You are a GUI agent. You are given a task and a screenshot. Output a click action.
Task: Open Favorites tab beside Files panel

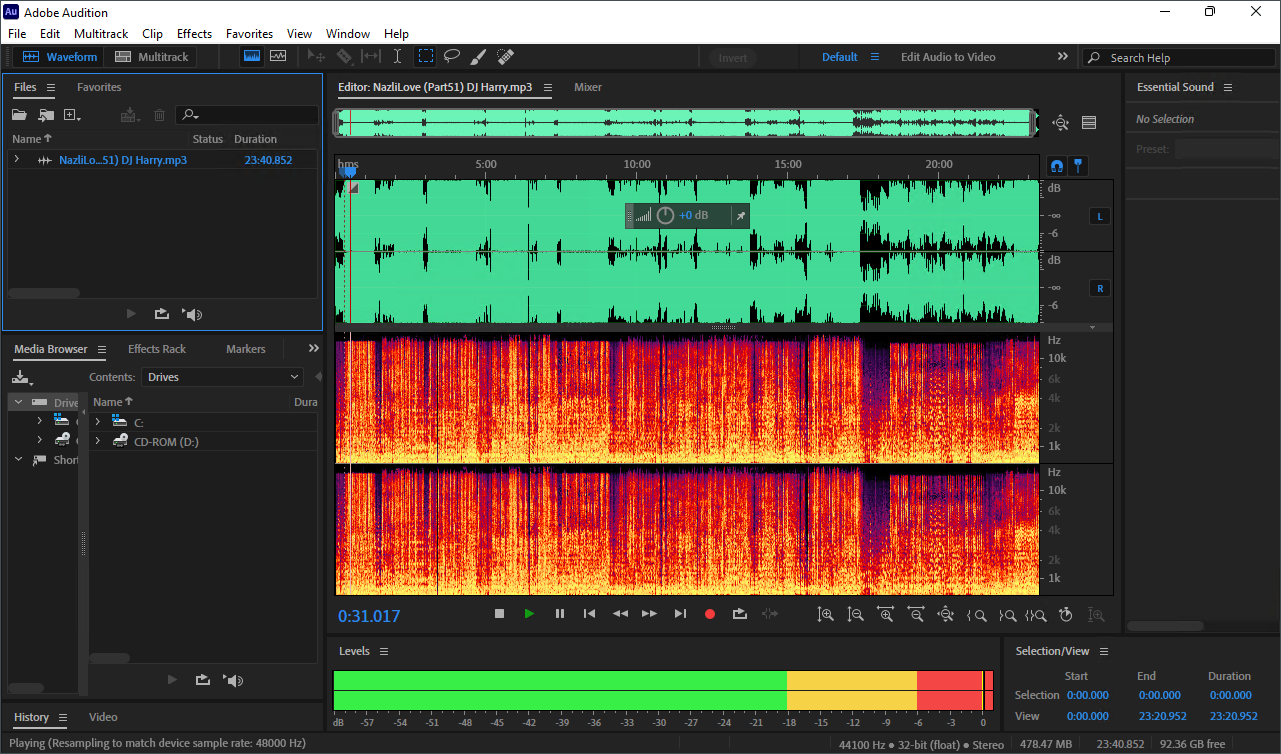(x=99, y=87)
